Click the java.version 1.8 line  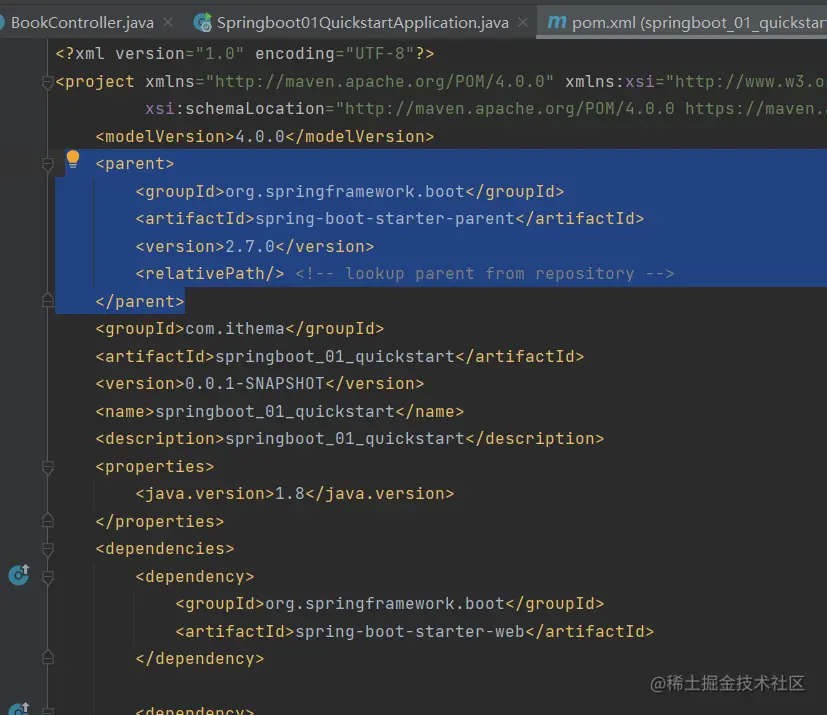coord(295,494)
